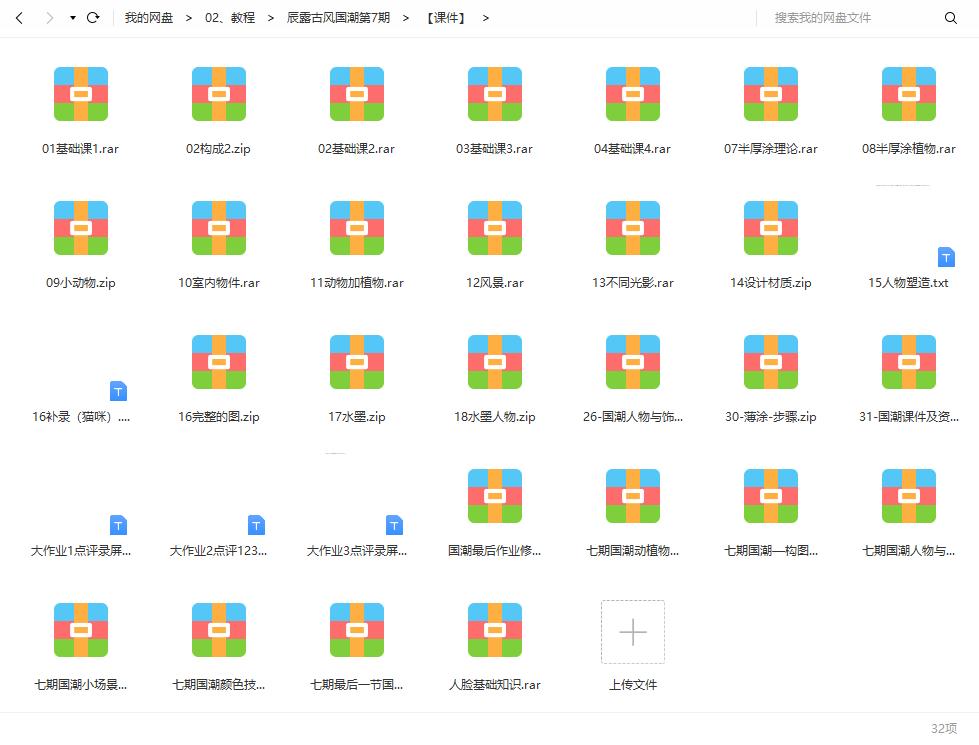Screen dimensions: 979x745
Task: Select the 30-薄涂-步骤.zip archive icon
Action: click(771, 362)
